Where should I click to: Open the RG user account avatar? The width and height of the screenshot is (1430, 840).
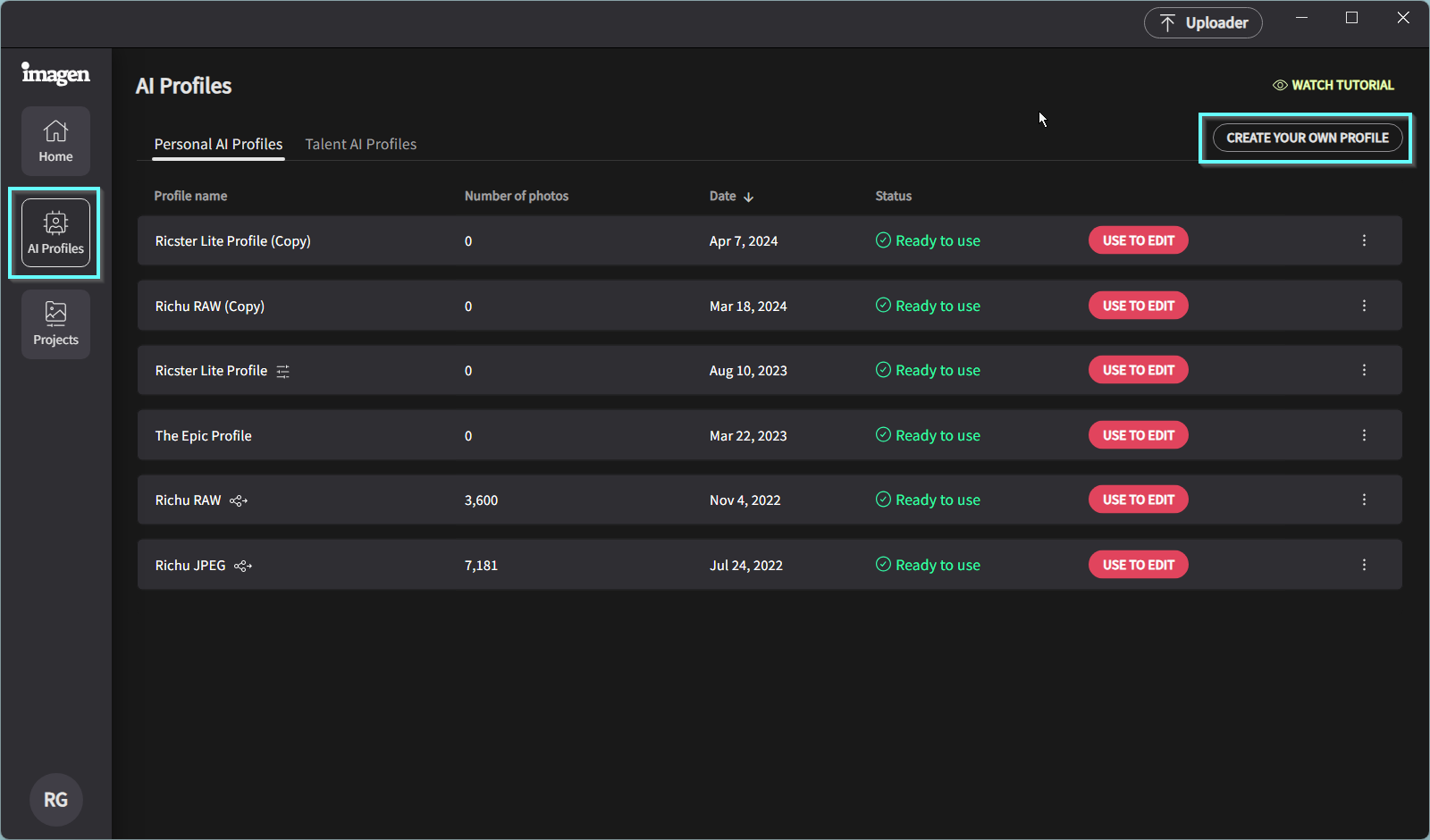55,800
